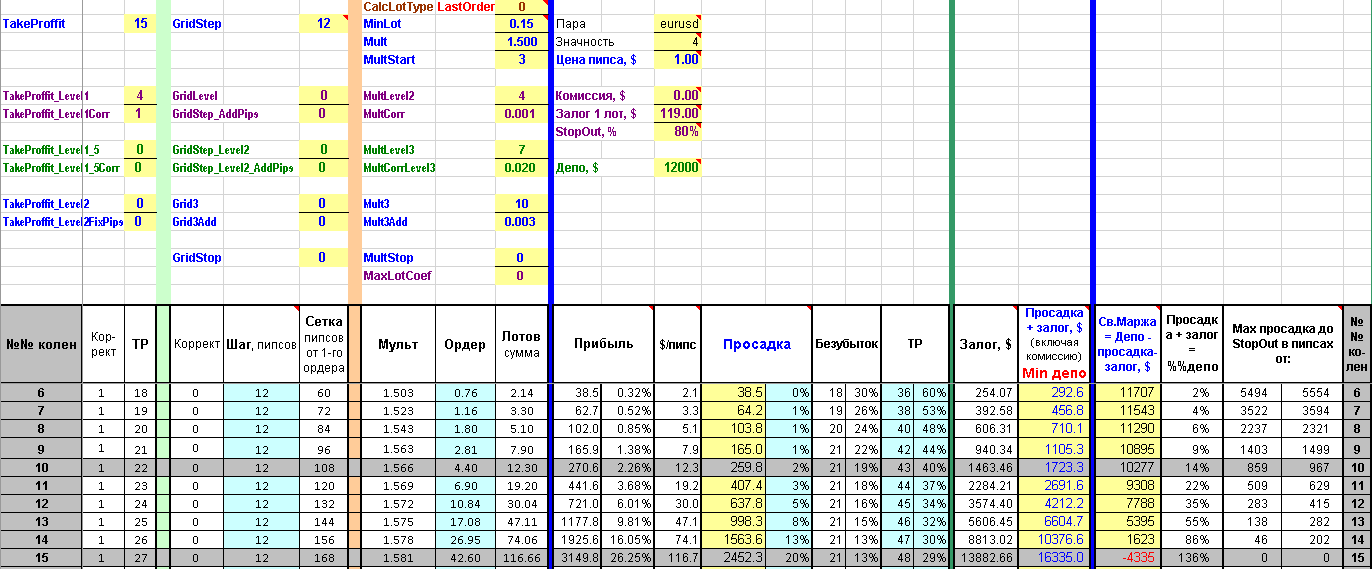1372x569 pixels.
Task: Click the profit cell 3149.8
Action: (x=579, y=557)
